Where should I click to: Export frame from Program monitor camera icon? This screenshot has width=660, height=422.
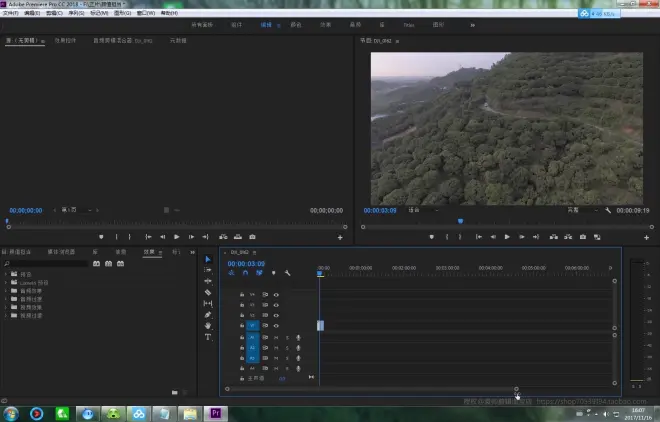[583, 237]
